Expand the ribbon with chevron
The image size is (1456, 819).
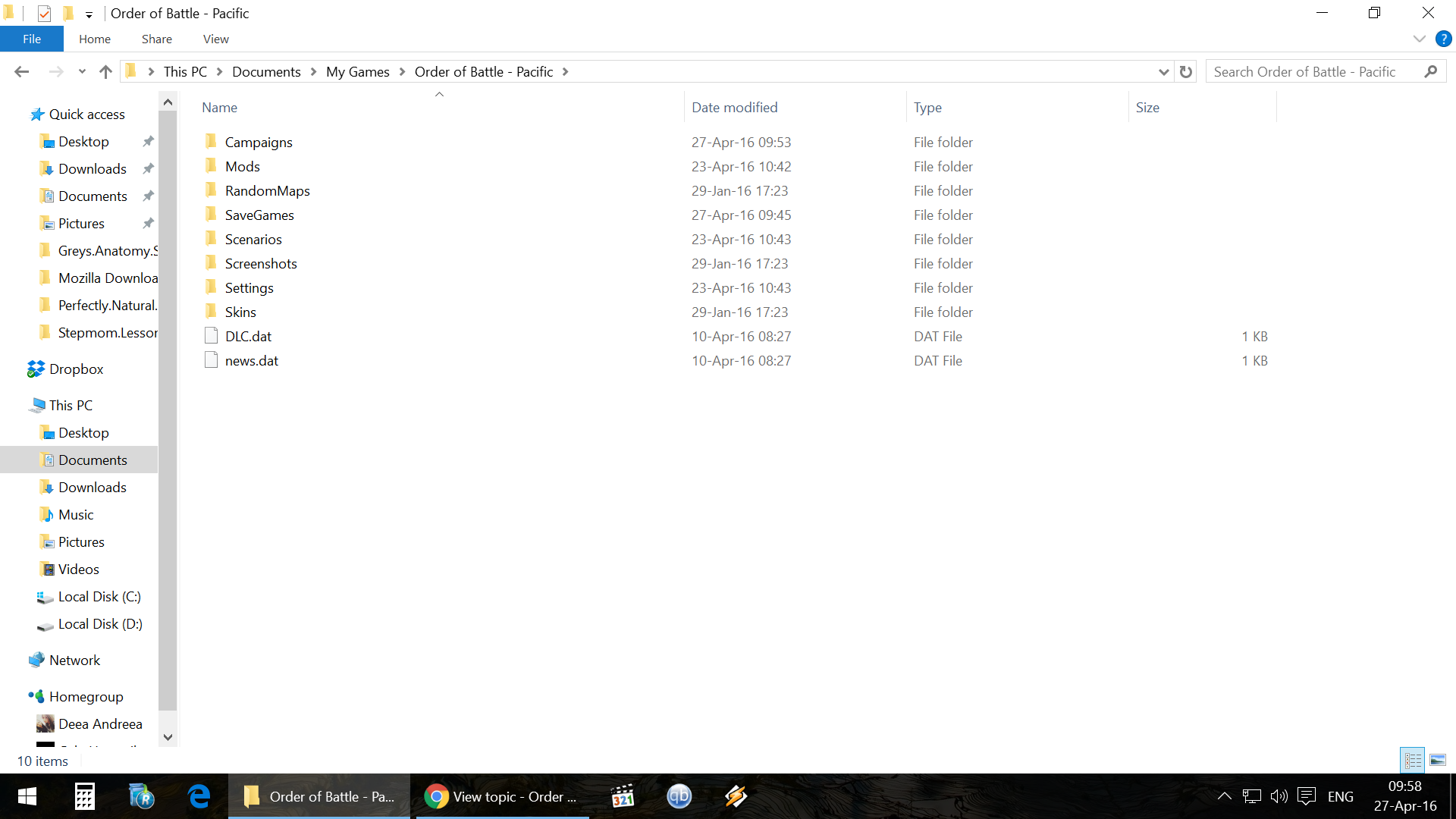[x=1420, y=39]
